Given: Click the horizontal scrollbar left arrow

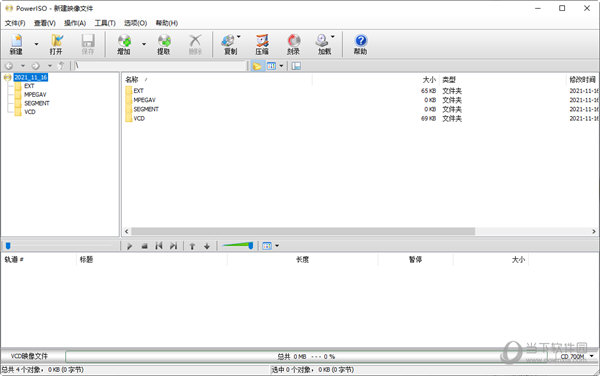Looking at the screenshot, I should (x=127, y=231).
